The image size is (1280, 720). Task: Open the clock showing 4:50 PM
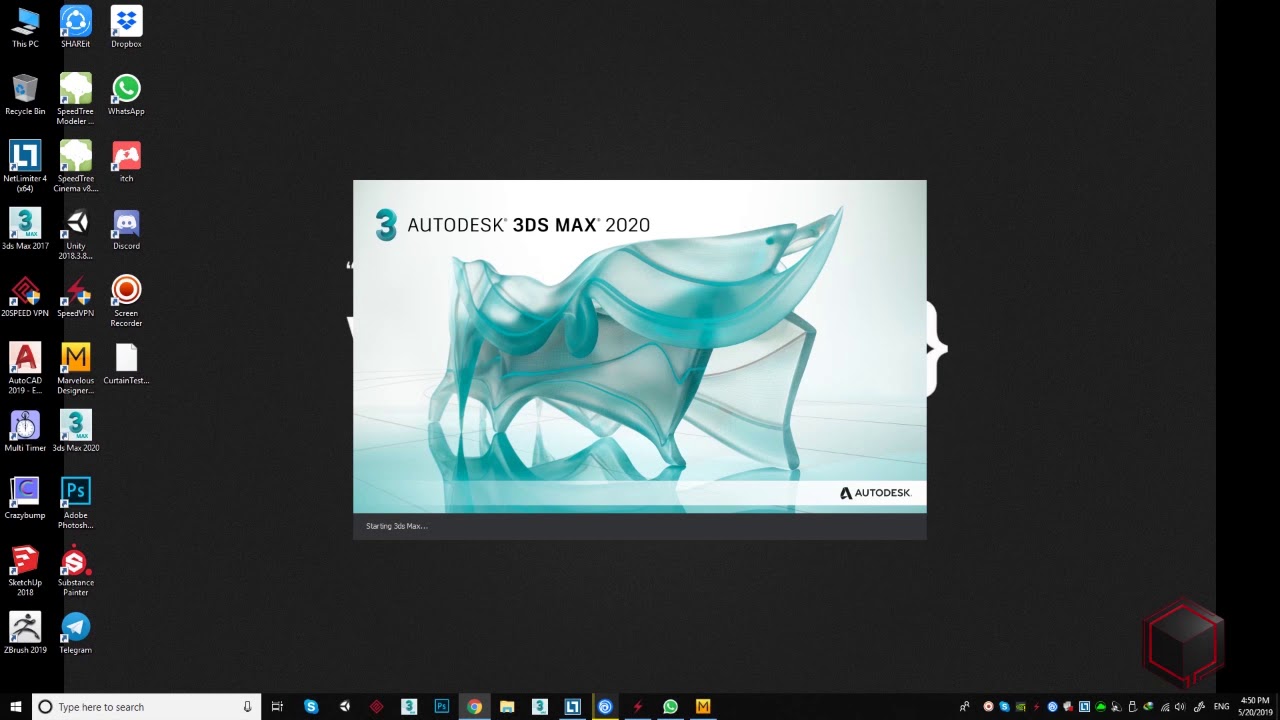click(x=1255, y=706)
